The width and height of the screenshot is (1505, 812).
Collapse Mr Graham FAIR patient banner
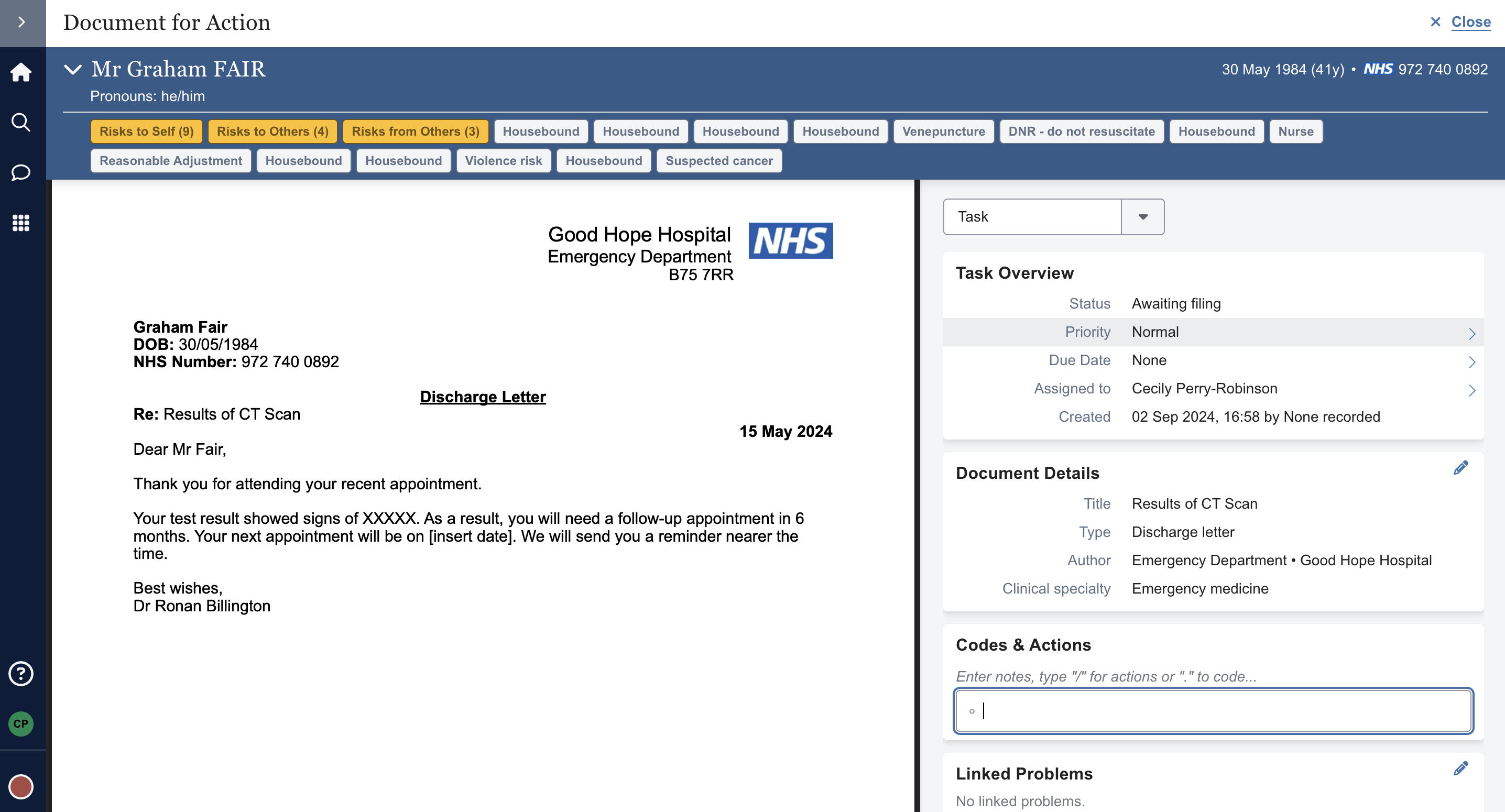72,70
